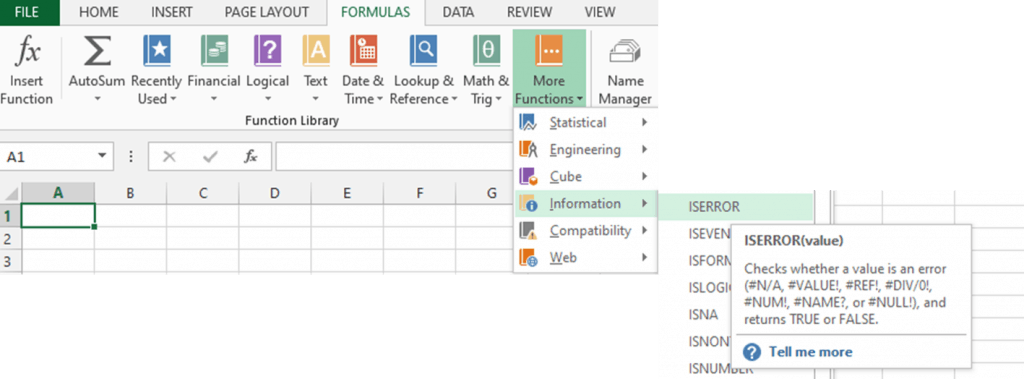1024x379 pixels.
Task: Follow the Tell me more link
Action: 810,352
